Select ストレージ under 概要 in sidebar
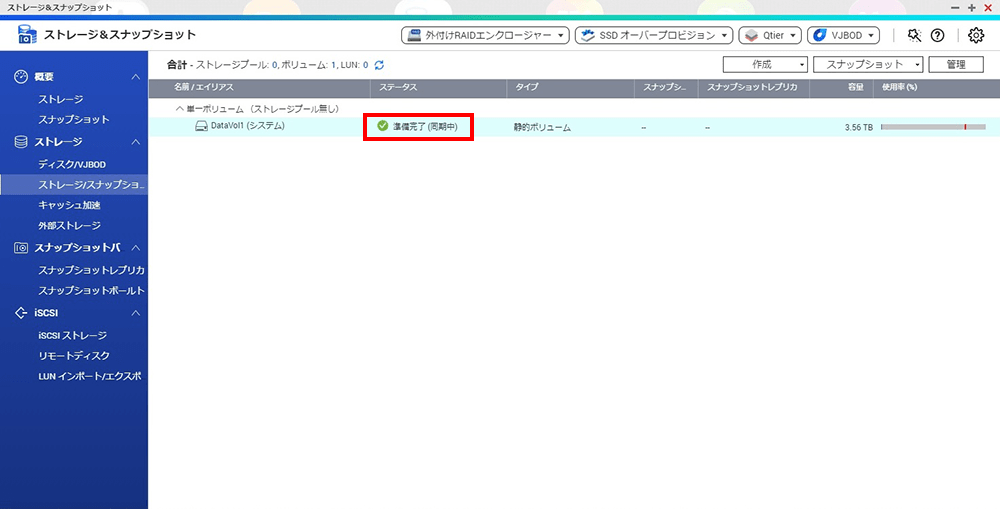1000x509 pixels. 61,100
